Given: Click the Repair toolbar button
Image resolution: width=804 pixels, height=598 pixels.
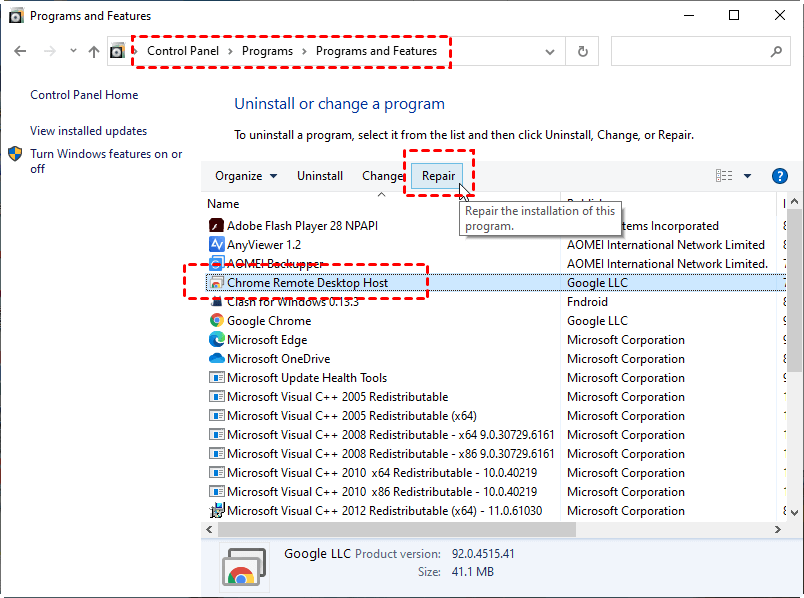Looking at the screenshot, I should pyautogui.click(x=438, y=176).
